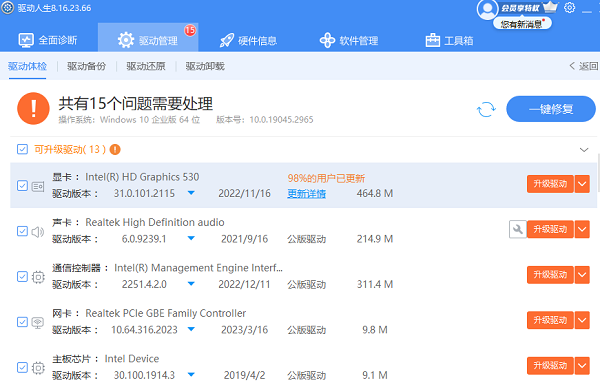Expand arrow next to audio 升级驱动 button
The width and height of the screenshot is (600, 385).
tap(582, 229)
